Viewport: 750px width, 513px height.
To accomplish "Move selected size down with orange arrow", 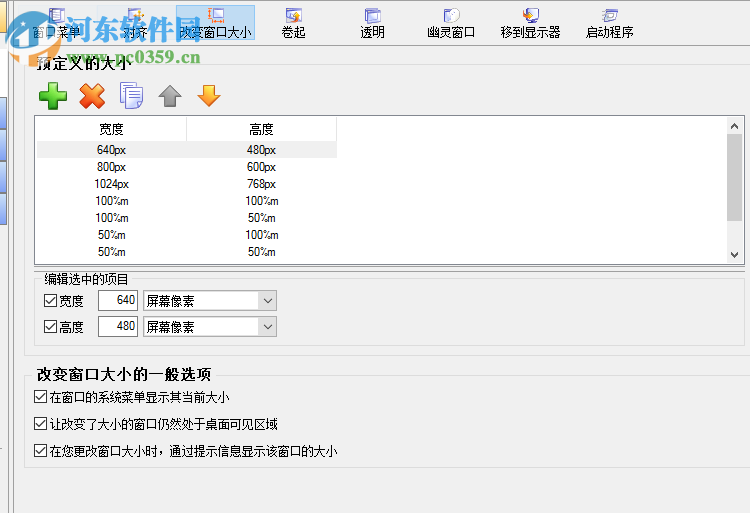I will 209,96.
